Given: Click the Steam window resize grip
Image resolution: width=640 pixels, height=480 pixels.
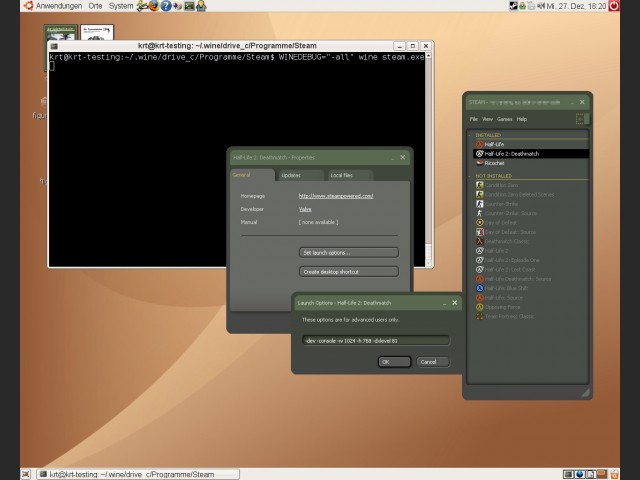Looking at the screenshot, I should click(586, 392).
